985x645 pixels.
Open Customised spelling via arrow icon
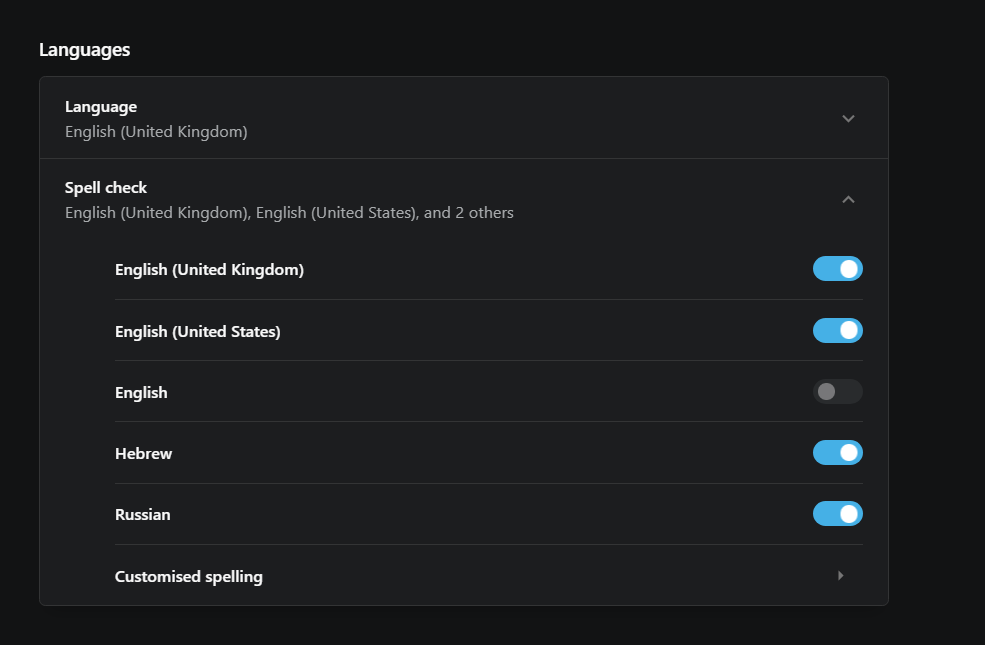(841, 576)
